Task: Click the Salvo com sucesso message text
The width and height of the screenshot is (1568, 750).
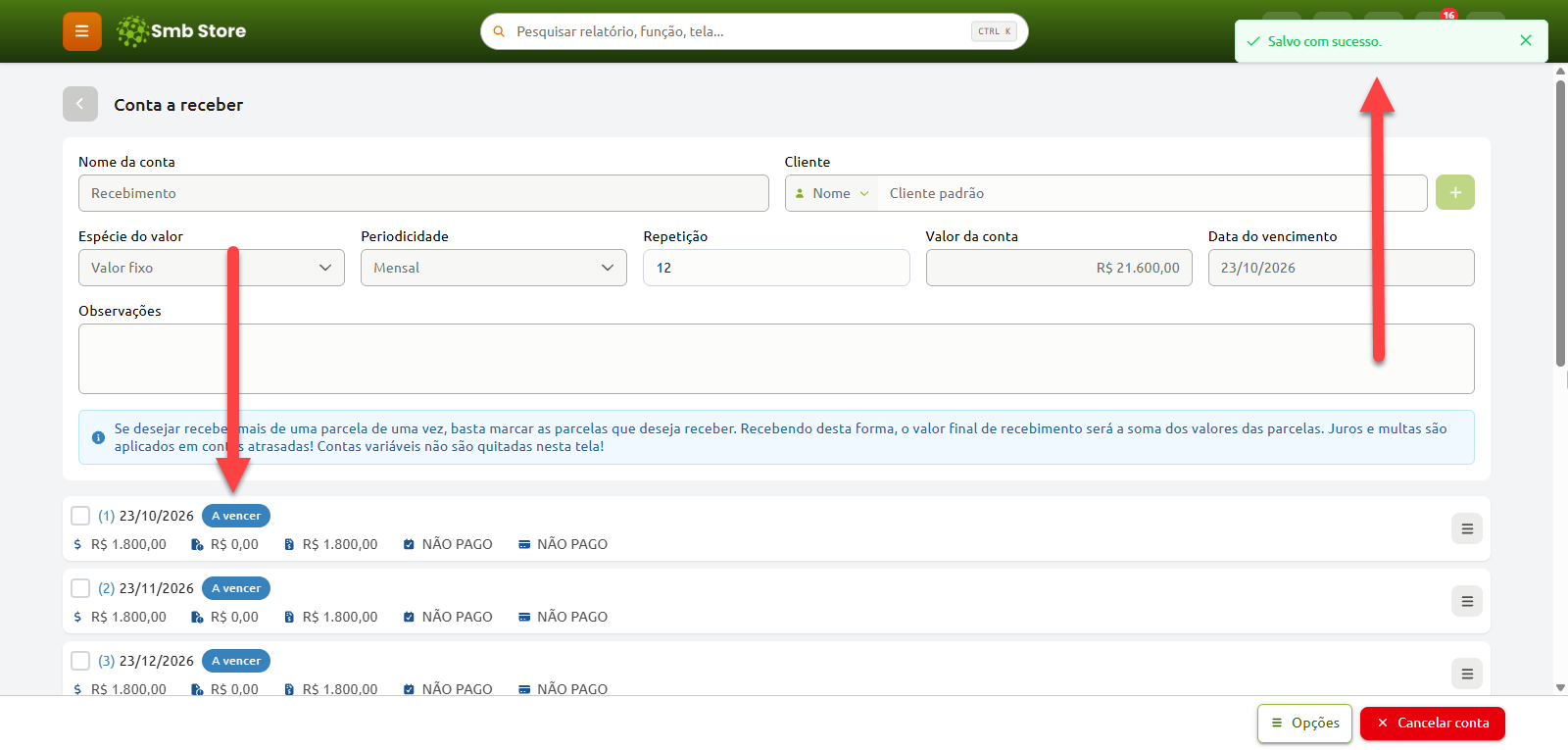Action: 1325,41
